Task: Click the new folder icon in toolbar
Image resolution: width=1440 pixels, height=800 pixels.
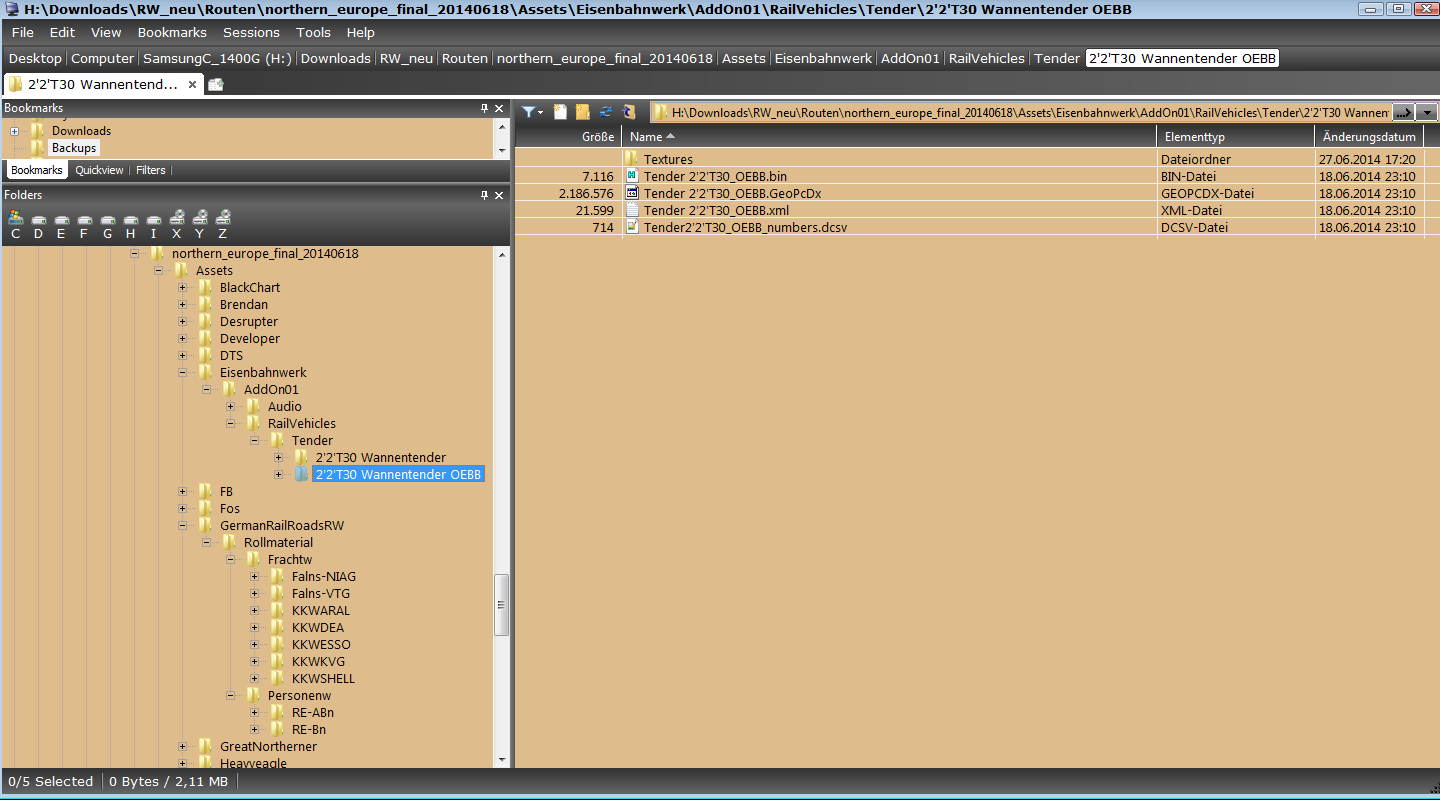Action: tap(583, 112)
